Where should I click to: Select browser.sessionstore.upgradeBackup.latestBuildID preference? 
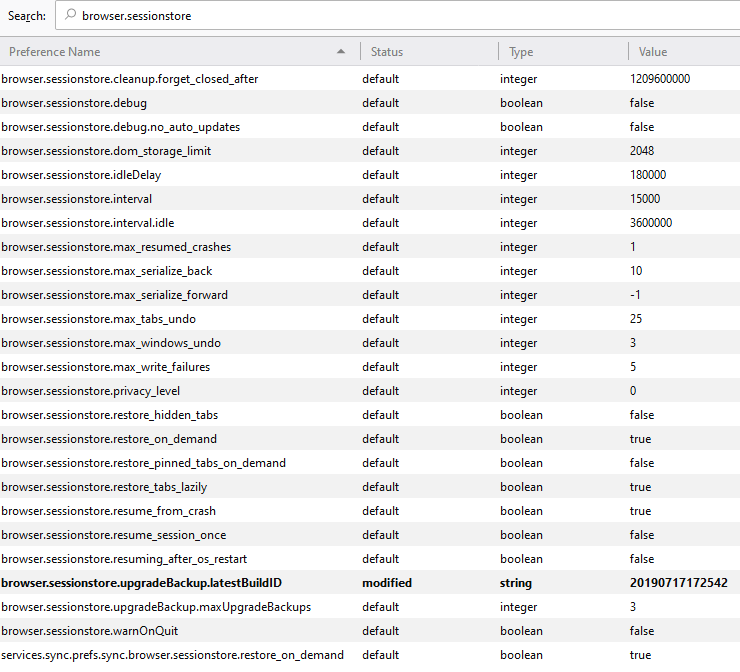click(x=142, y=583)
